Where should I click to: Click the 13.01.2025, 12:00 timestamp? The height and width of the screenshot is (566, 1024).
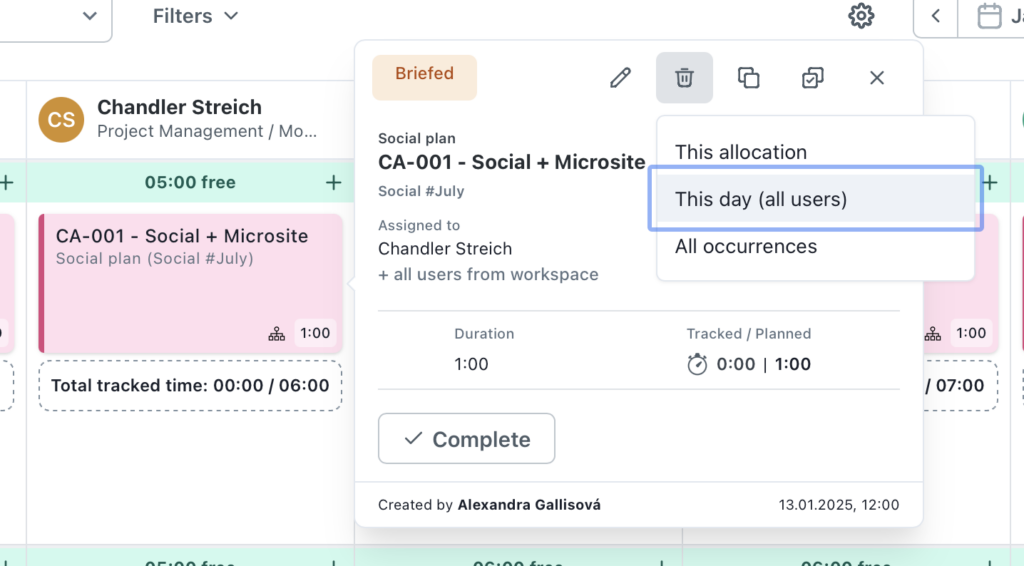point(839,505)
